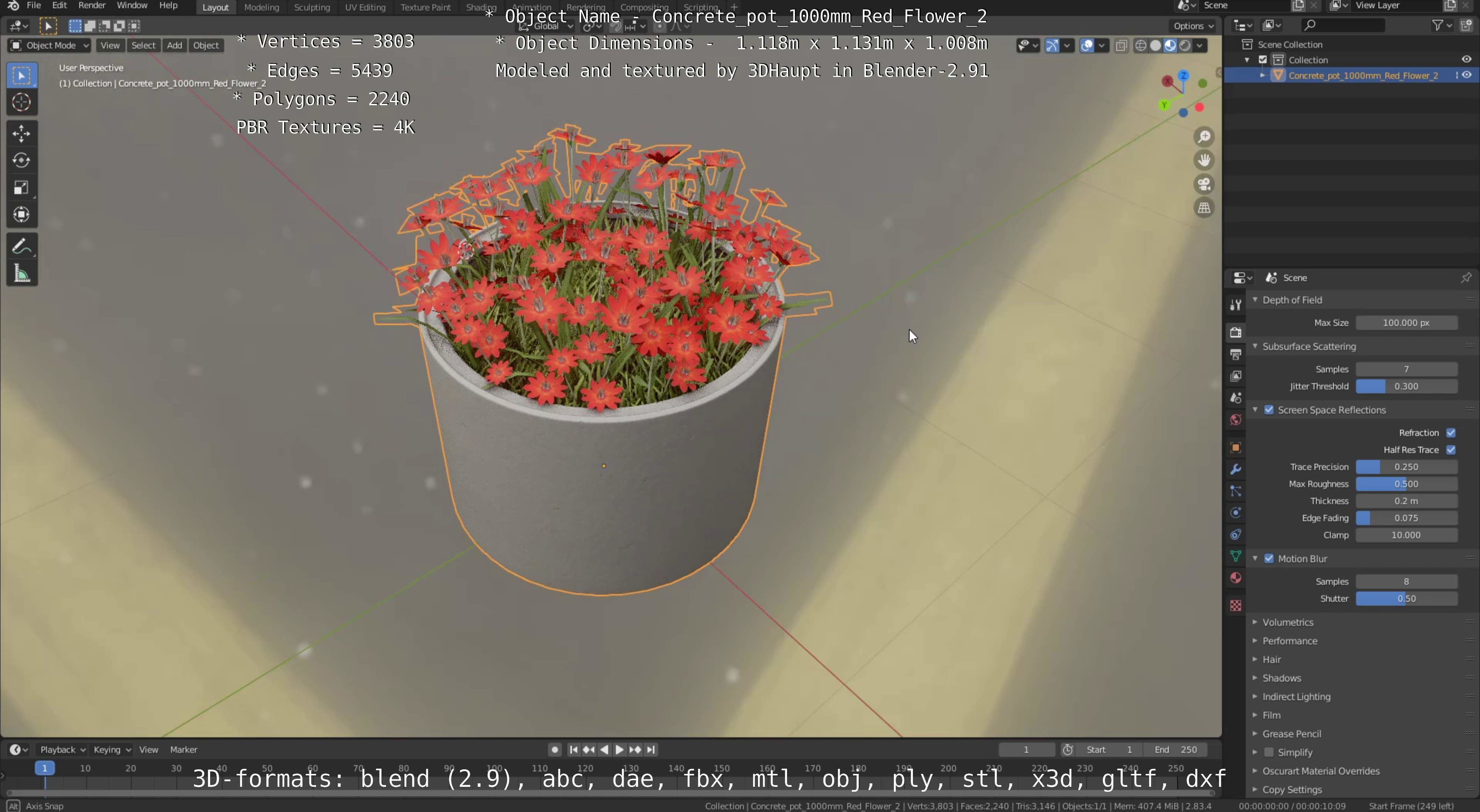Open the Object Constraints properties tab
Screen dimensions: 1480x812
tap(1235, 535)
